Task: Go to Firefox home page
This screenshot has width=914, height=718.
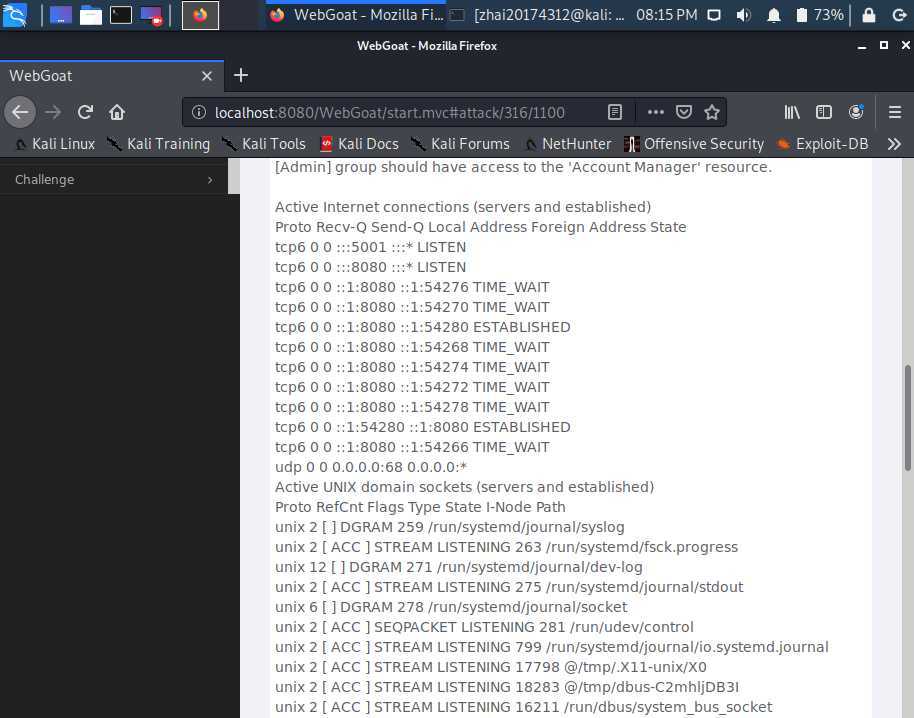Action: pyautogui.click(x=117, y=112)
